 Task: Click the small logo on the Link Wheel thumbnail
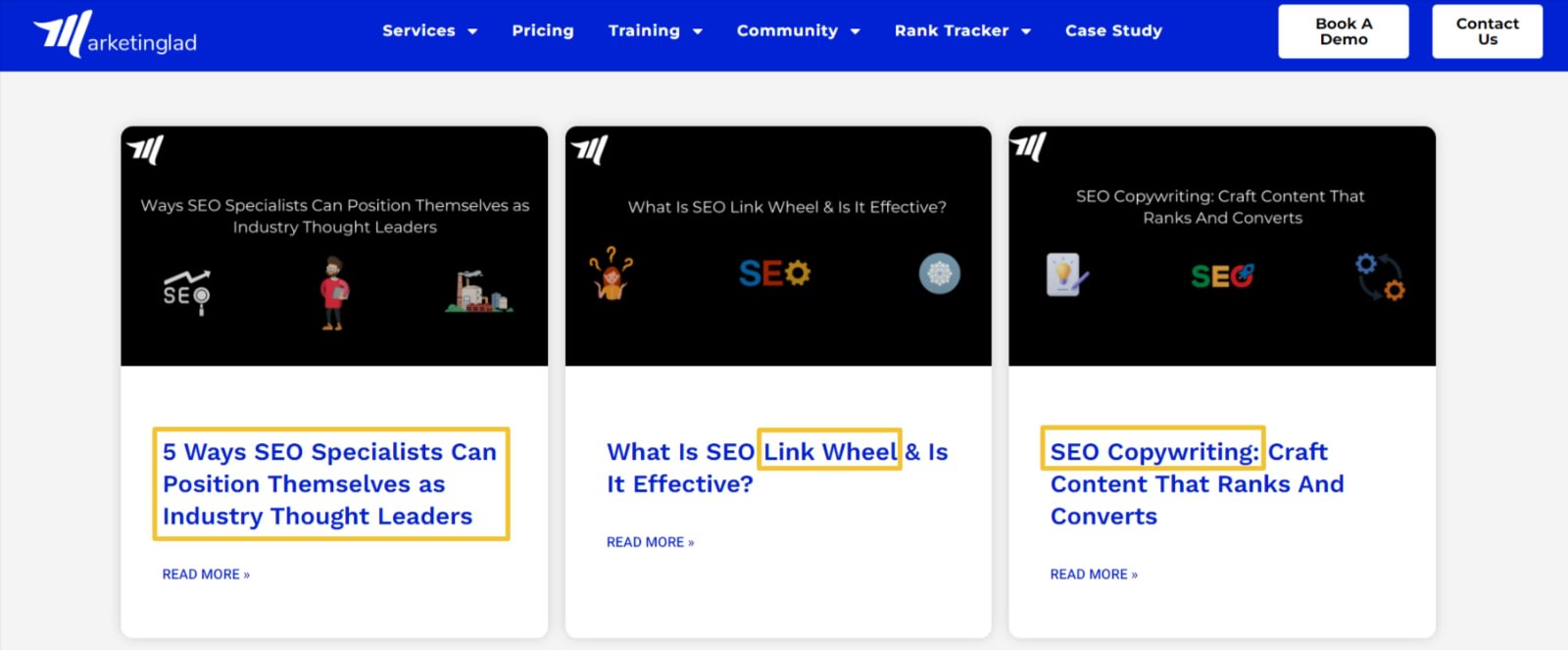click(x=590, y=150)
